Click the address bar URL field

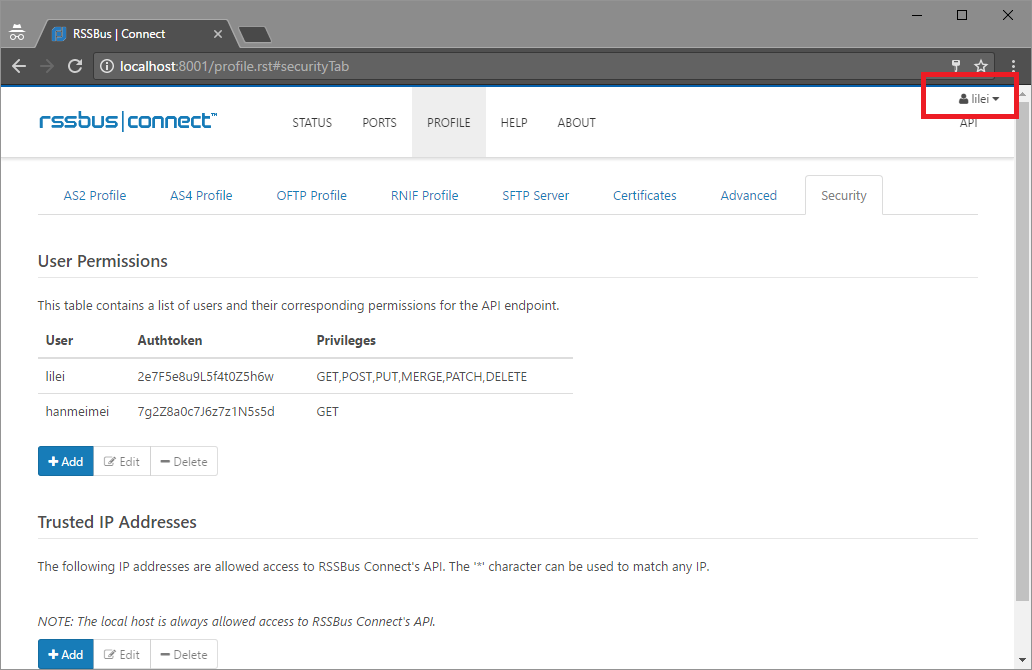click(500, 67)
